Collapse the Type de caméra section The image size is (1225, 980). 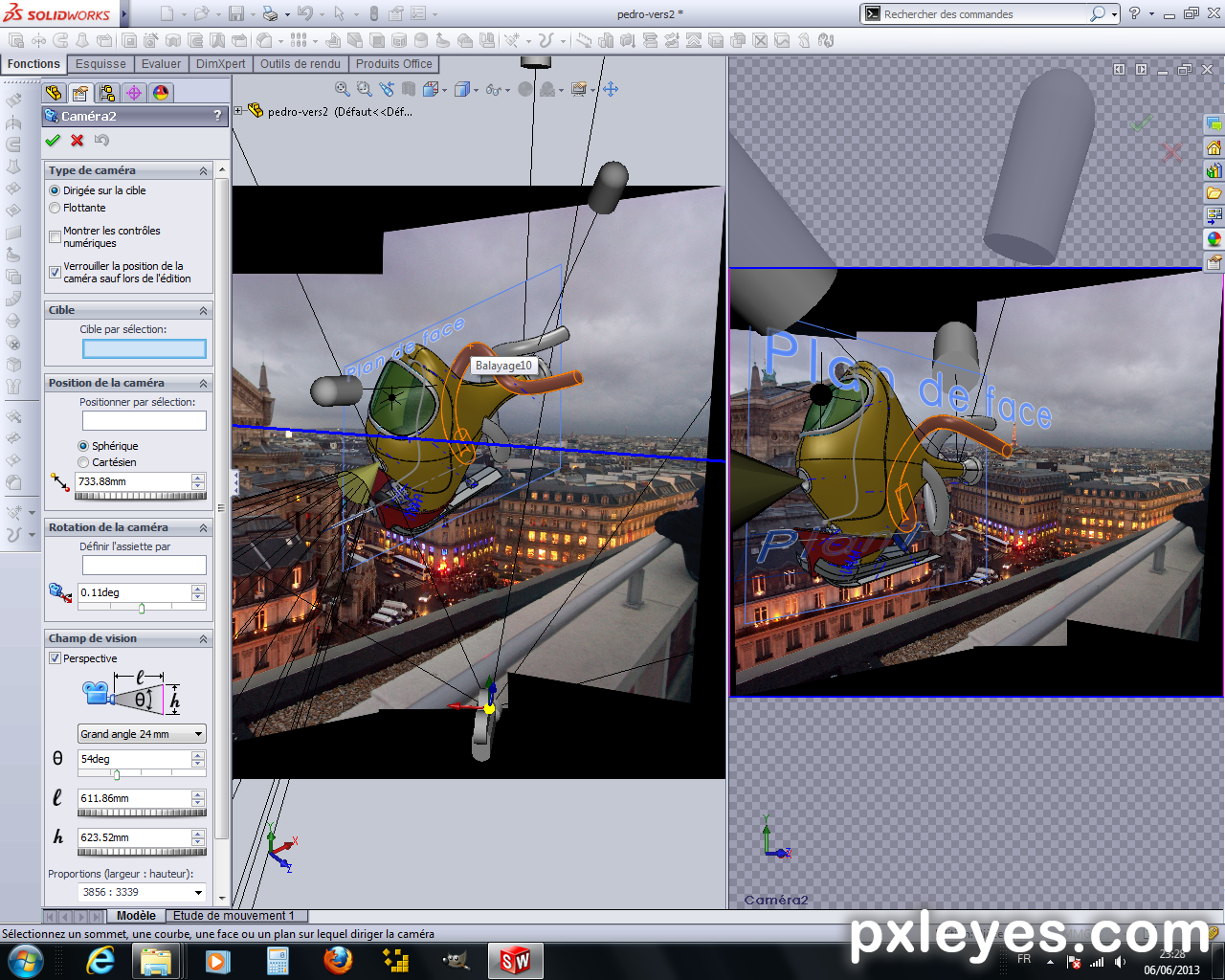point(203,170)
